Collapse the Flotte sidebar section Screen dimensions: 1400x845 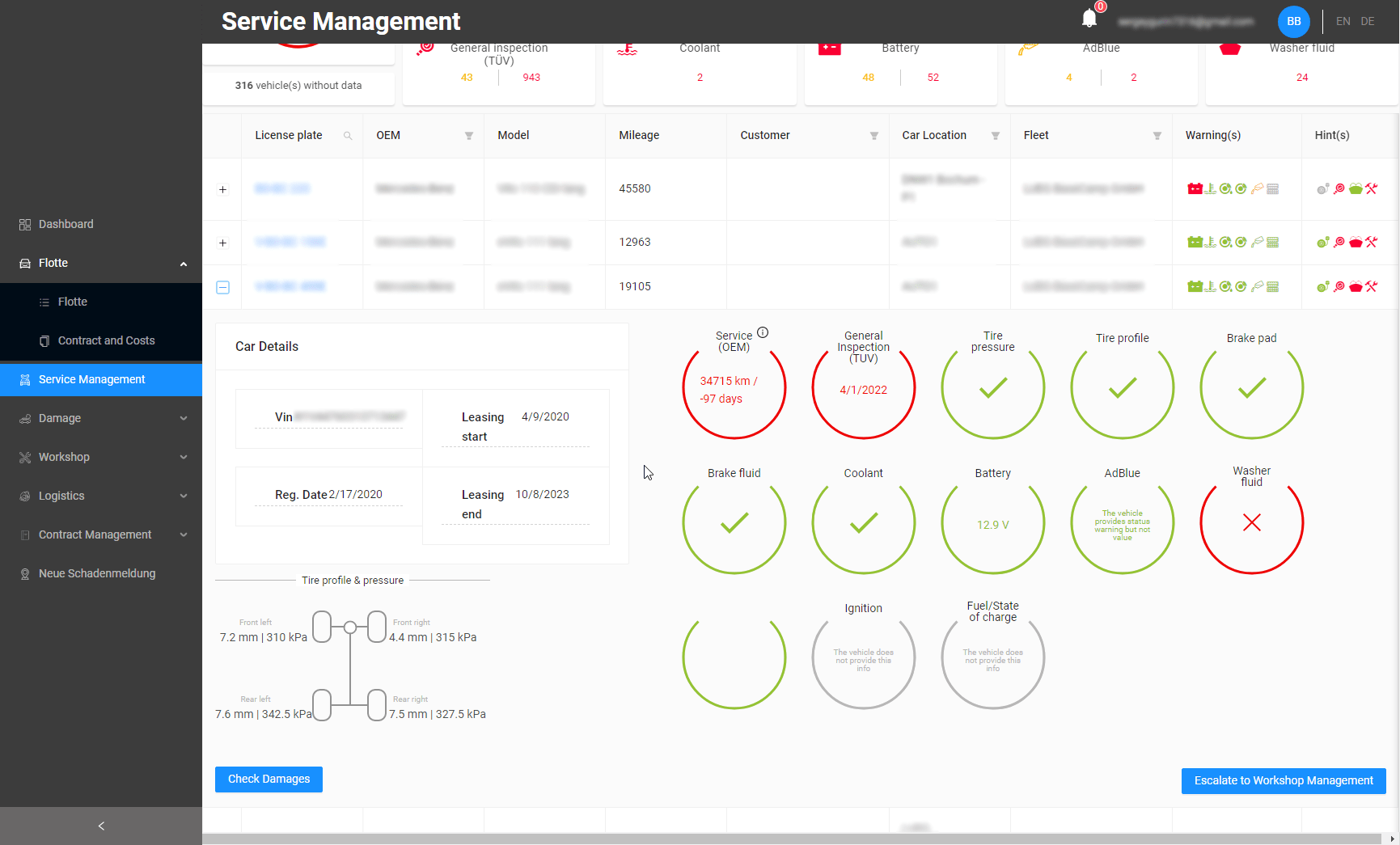[183, 263]
